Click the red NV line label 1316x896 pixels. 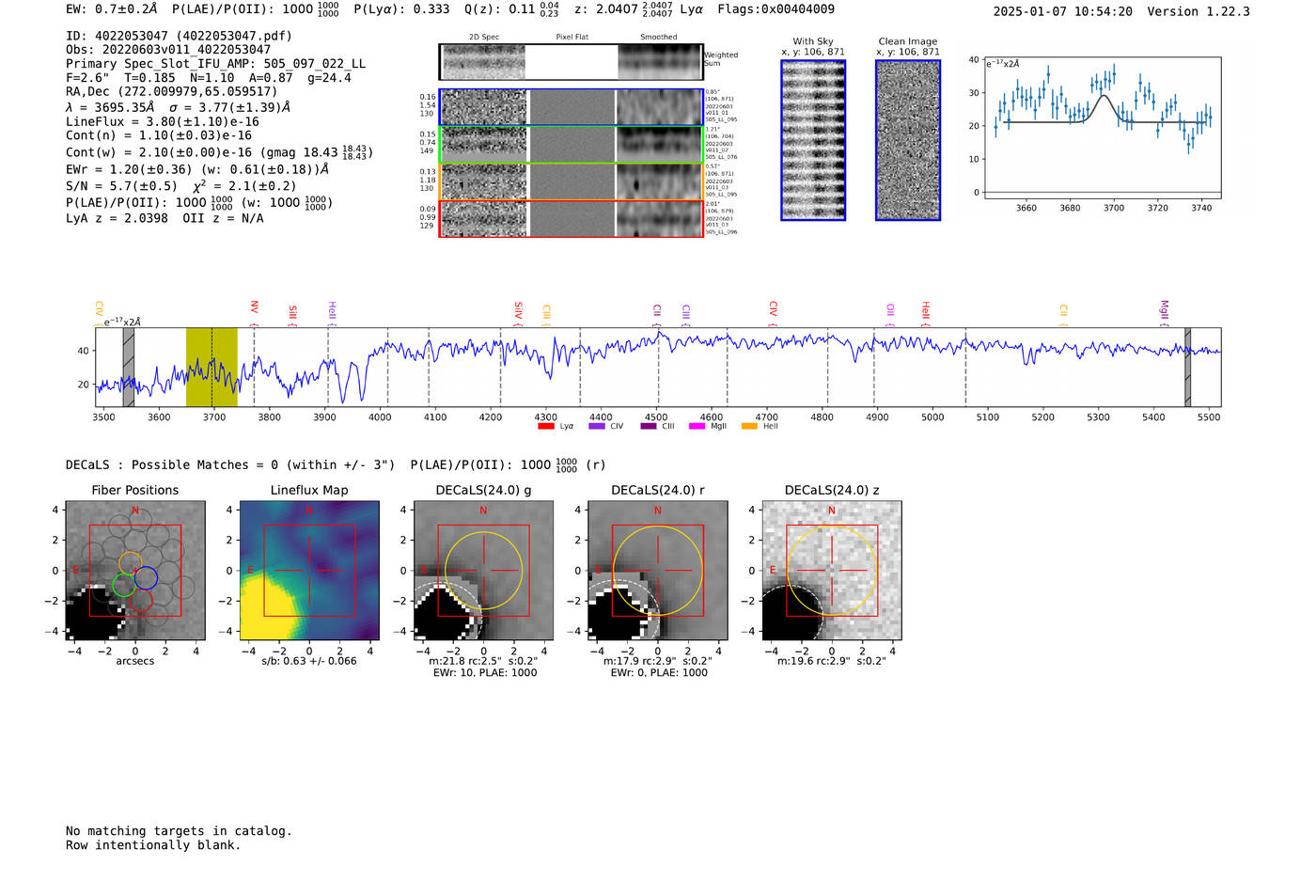click(x=254, y=308)
